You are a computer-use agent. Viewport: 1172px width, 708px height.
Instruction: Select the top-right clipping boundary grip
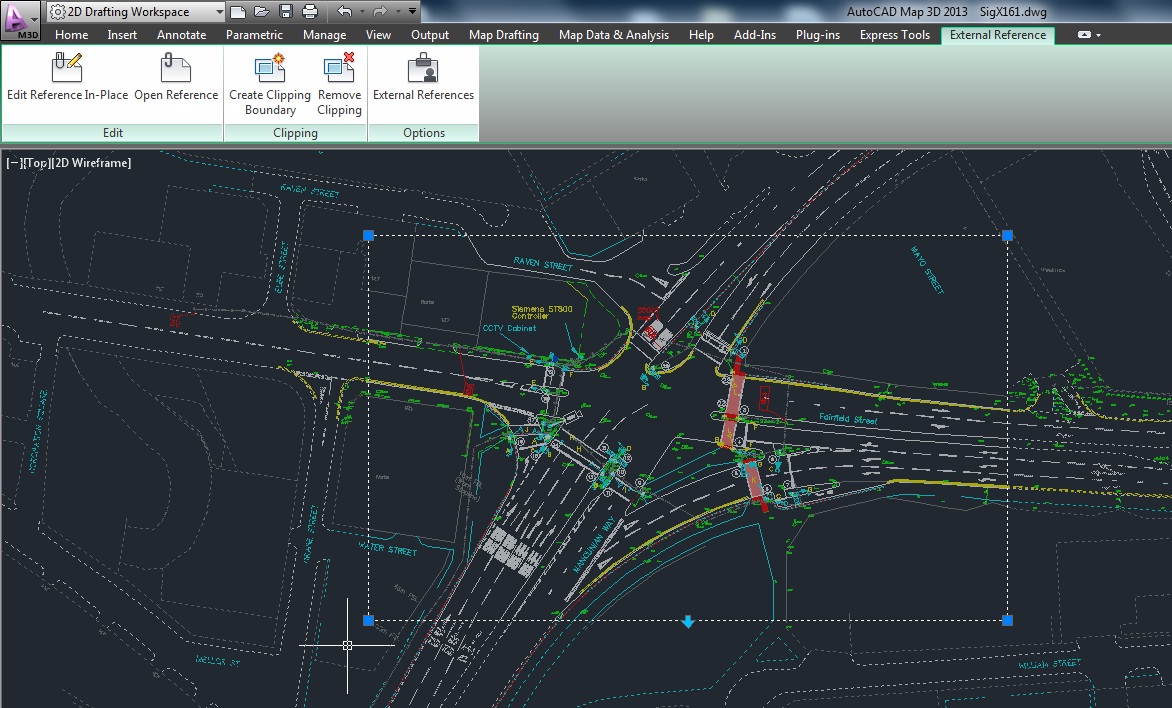click(x=1007, y=236)
